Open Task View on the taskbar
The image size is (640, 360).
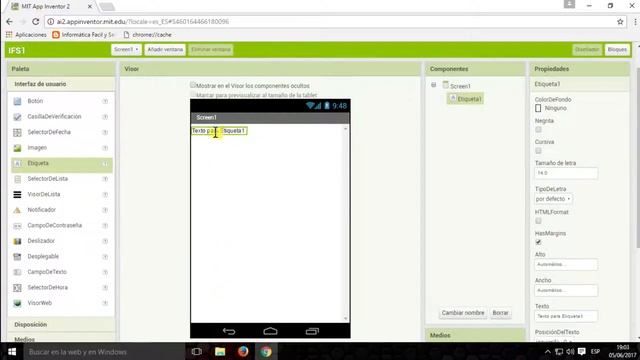click(197, 351)
